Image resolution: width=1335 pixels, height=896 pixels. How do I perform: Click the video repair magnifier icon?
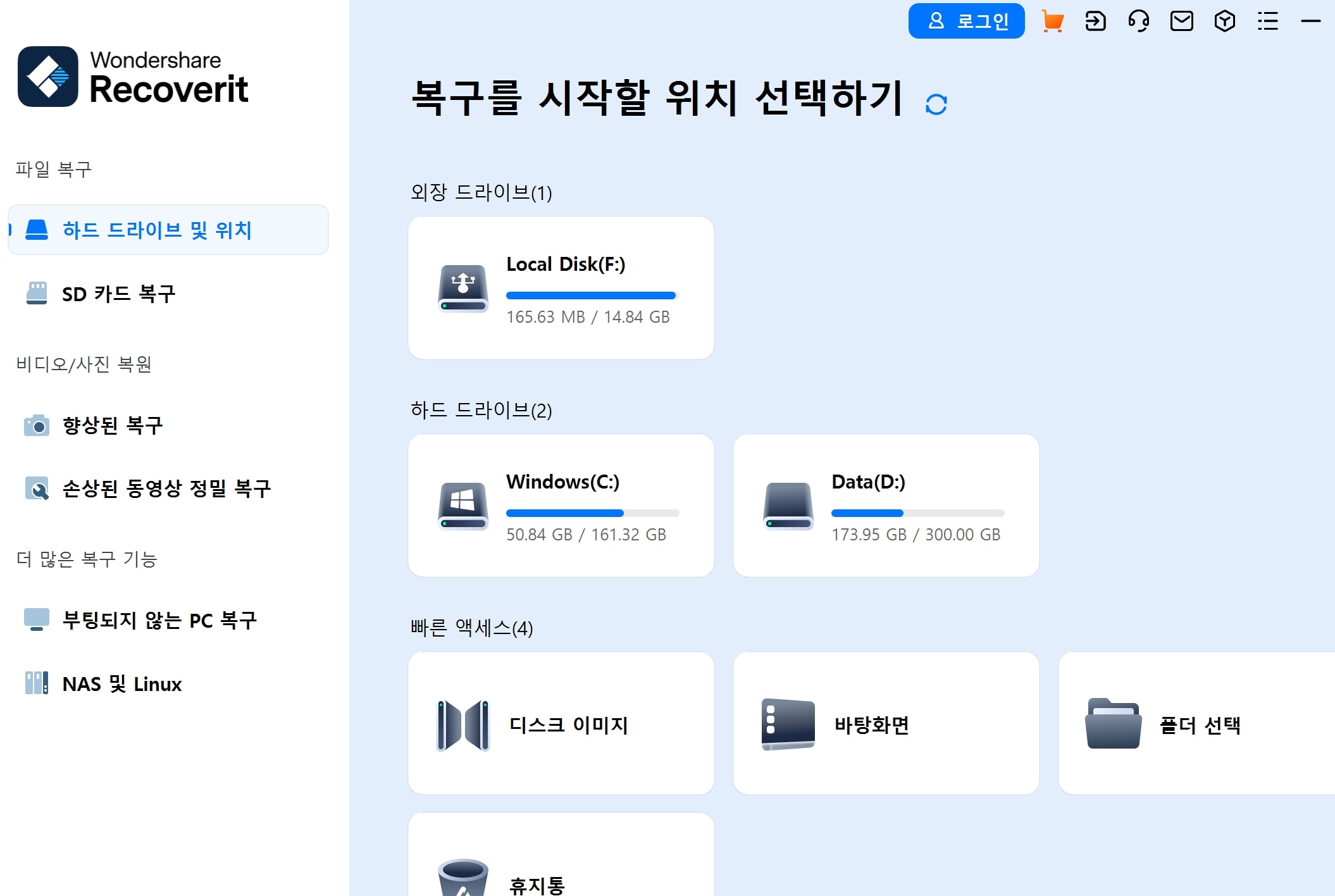pyautogui.click(x=37, y=488)
